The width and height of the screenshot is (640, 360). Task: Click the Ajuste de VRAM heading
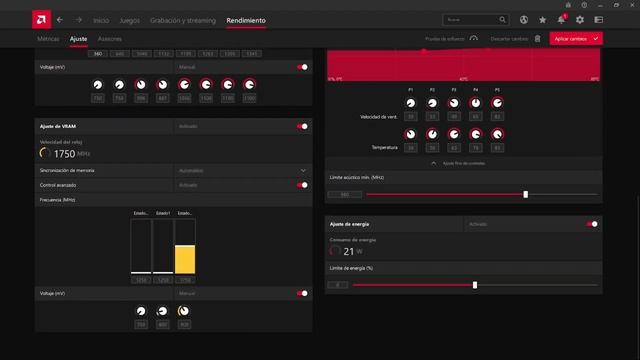(58, 127)
